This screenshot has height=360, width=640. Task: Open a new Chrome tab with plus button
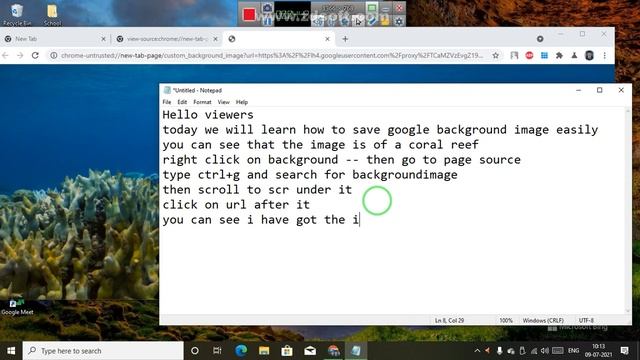[345, 39]
